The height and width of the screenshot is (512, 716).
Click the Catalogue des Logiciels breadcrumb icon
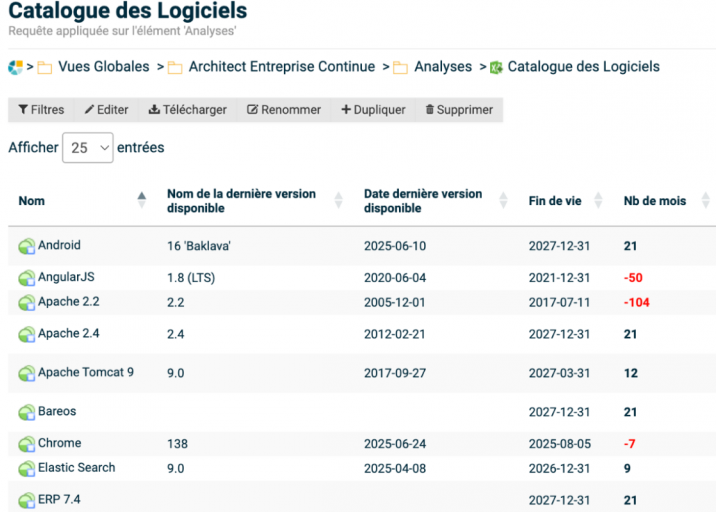(496, 67)
